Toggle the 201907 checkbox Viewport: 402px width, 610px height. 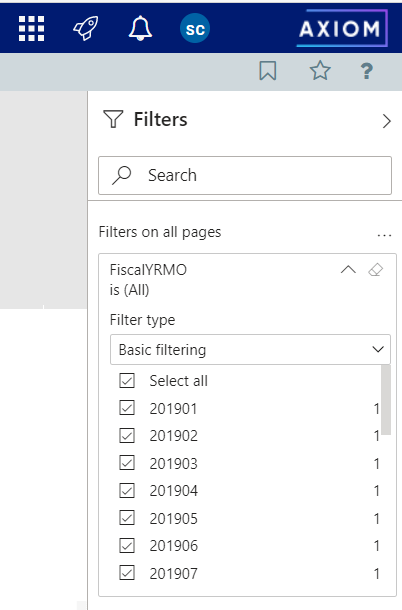[127, 573]
